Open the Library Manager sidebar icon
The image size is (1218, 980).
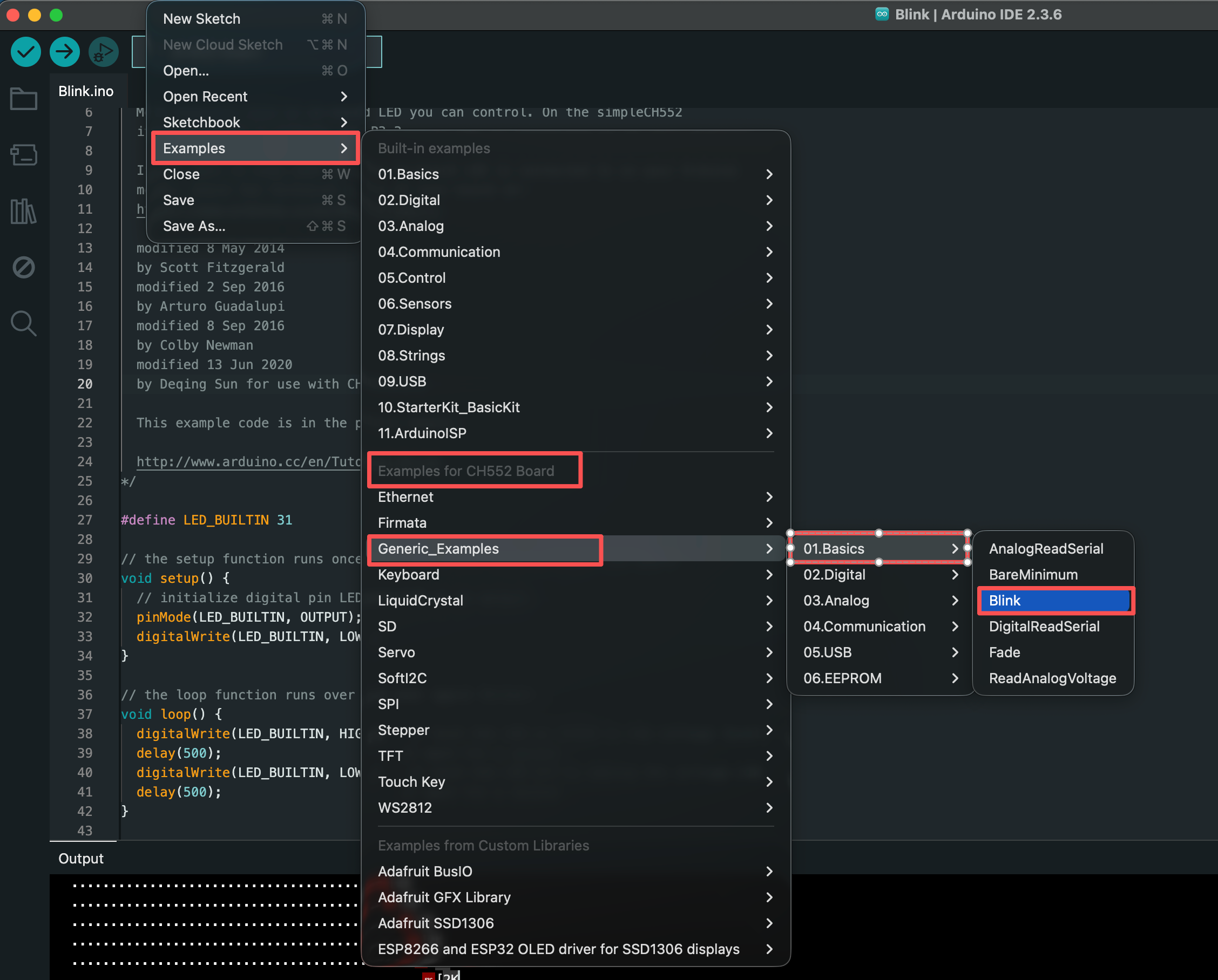tap(24, 211)
